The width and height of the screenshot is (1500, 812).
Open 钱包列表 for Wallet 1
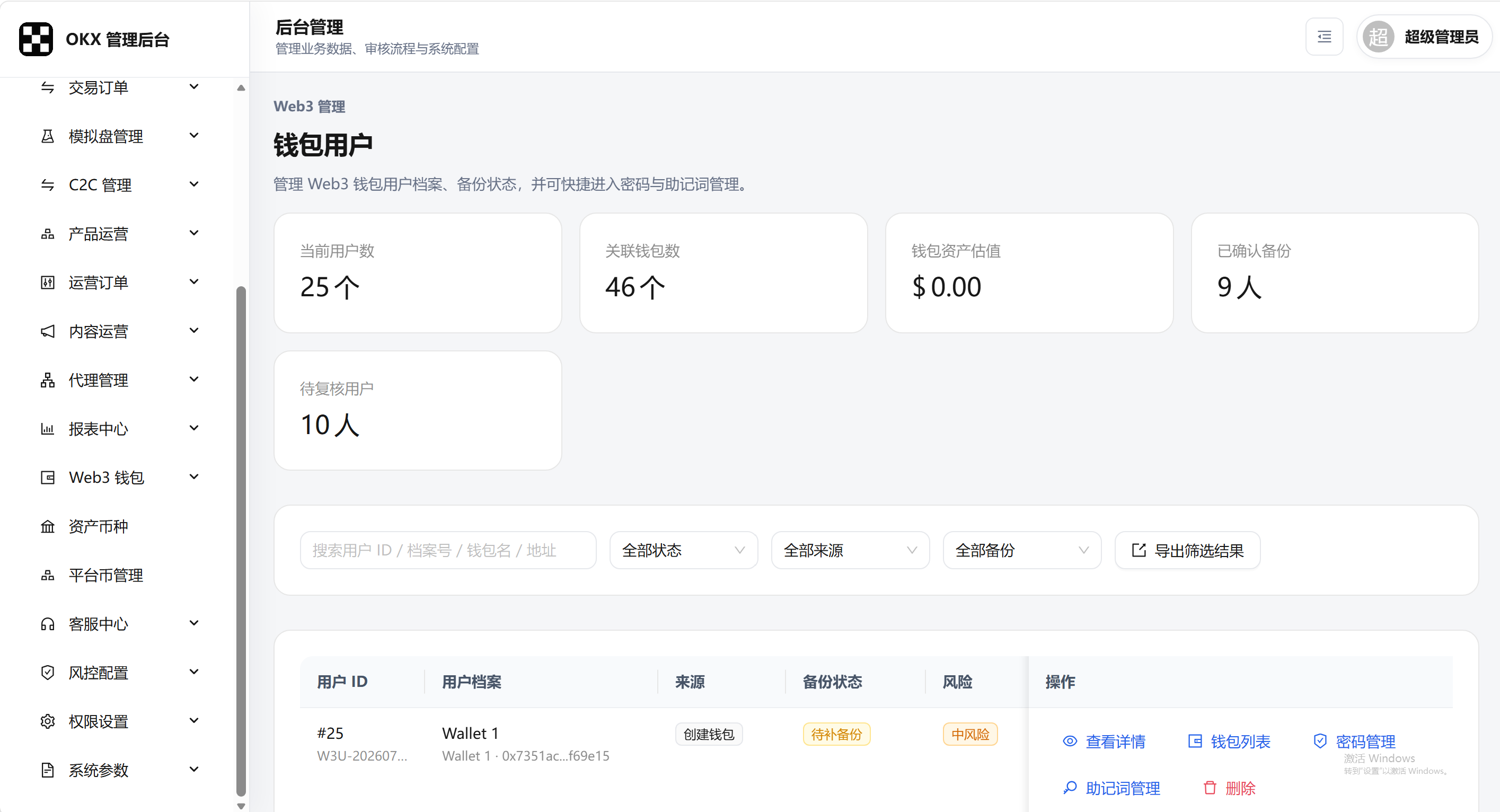(1229, 741)
